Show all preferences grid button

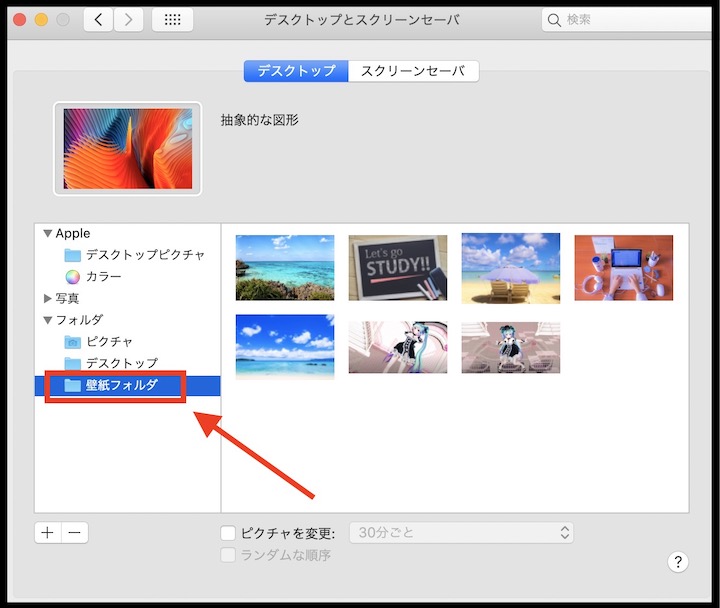coord(172,20)
